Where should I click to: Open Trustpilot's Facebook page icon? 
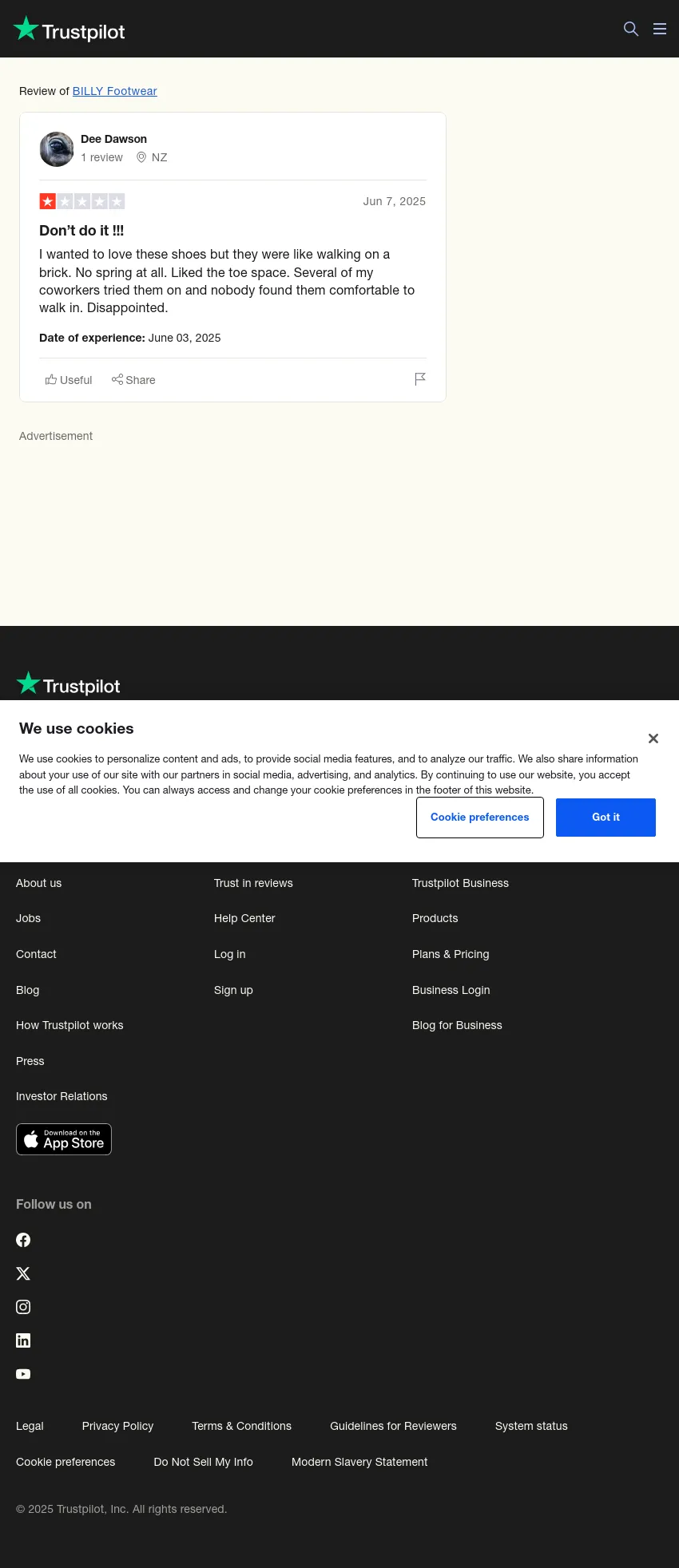(x=23, y=1240)
